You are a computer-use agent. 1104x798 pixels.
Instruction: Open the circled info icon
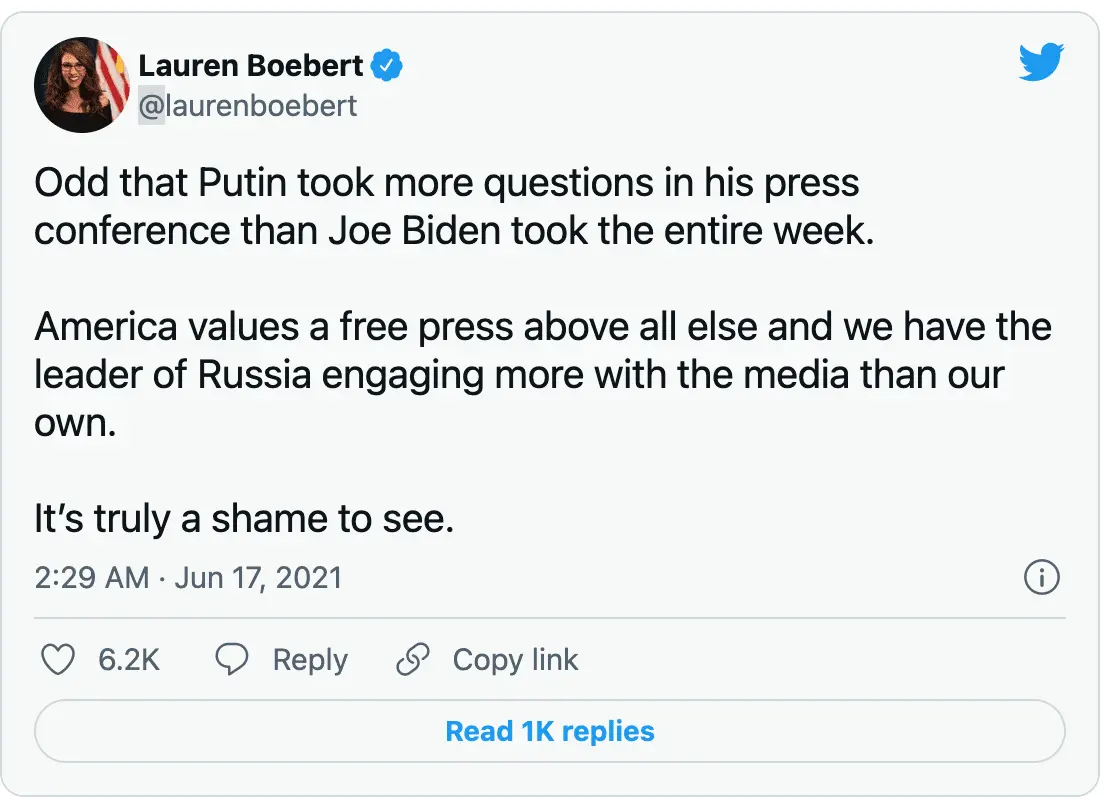pyautogui.click(x=1042, y=578)
